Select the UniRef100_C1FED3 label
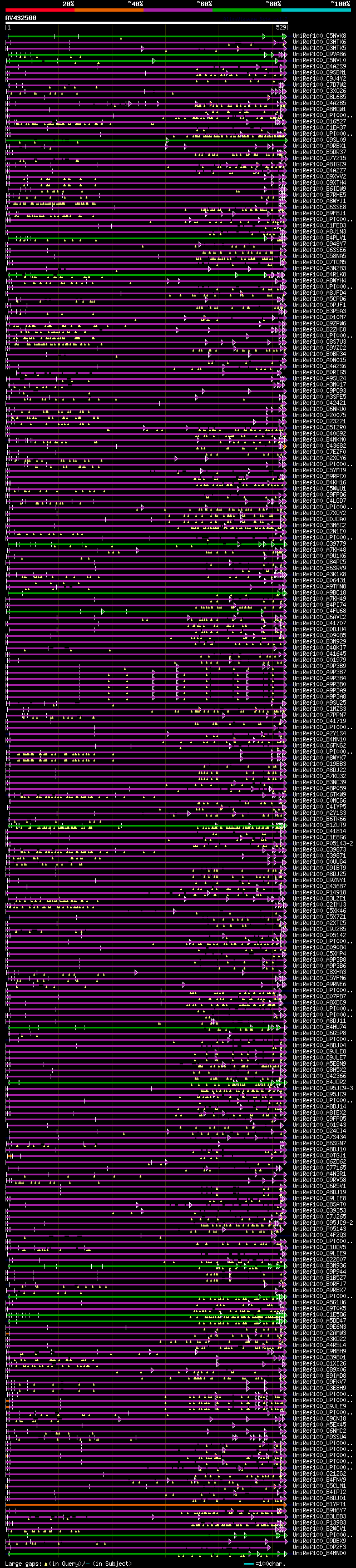This screenshot has height=1568, width=356. [x=319, y=225]
